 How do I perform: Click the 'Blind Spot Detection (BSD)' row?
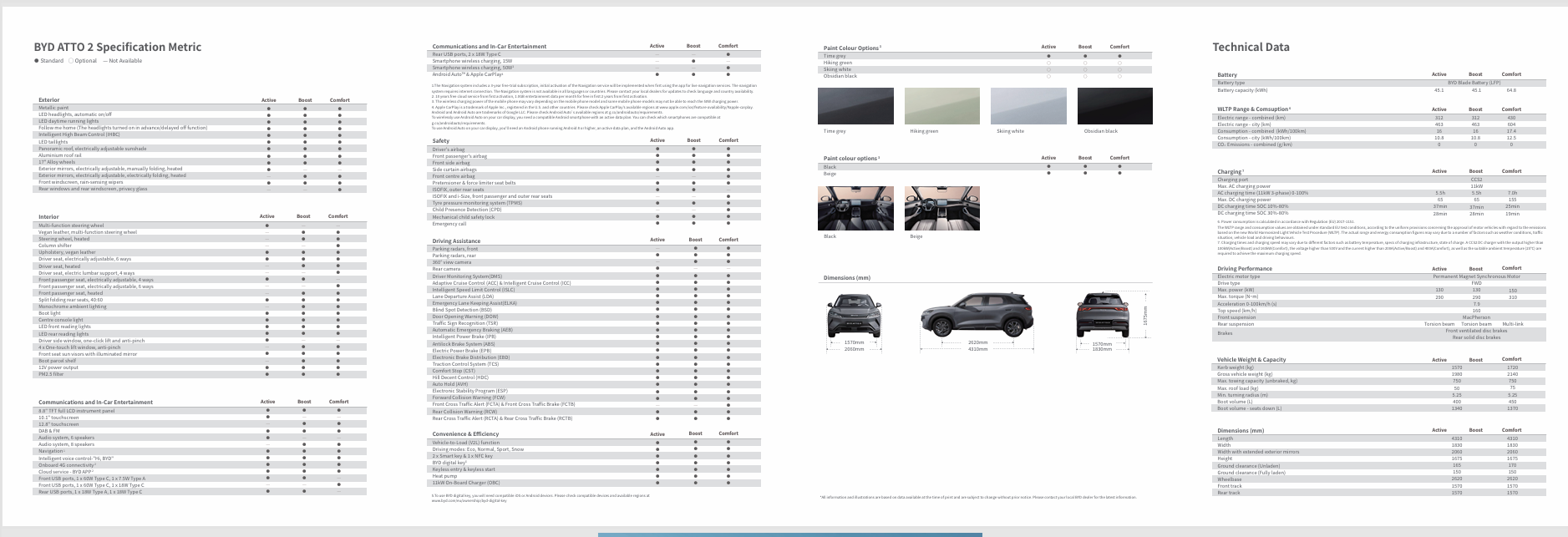[596, 310]
